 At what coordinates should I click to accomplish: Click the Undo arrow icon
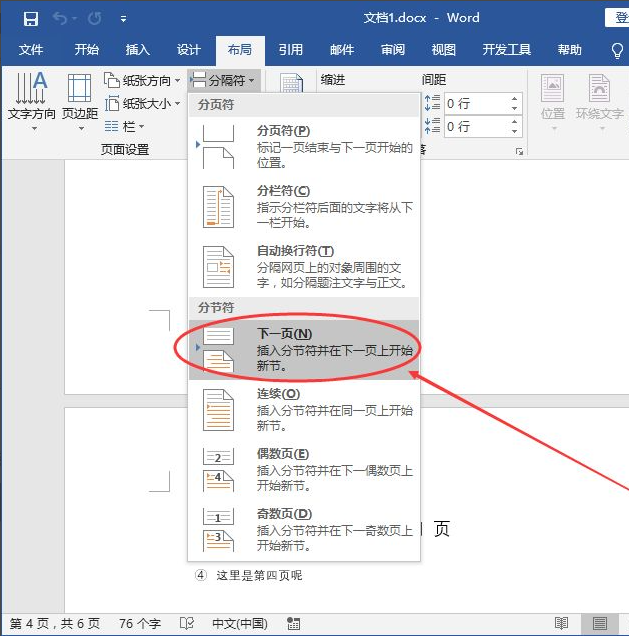click(60, 18)
